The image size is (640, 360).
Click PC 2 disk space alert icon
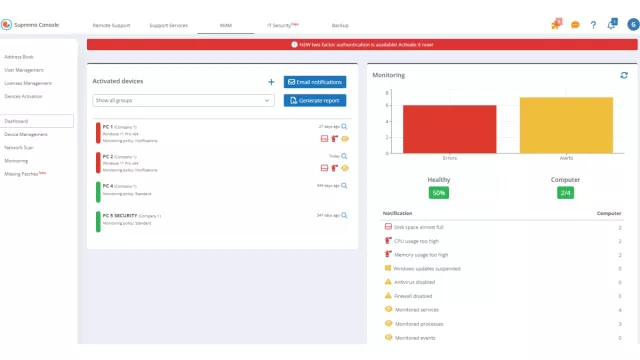click(x=324, y=168)
